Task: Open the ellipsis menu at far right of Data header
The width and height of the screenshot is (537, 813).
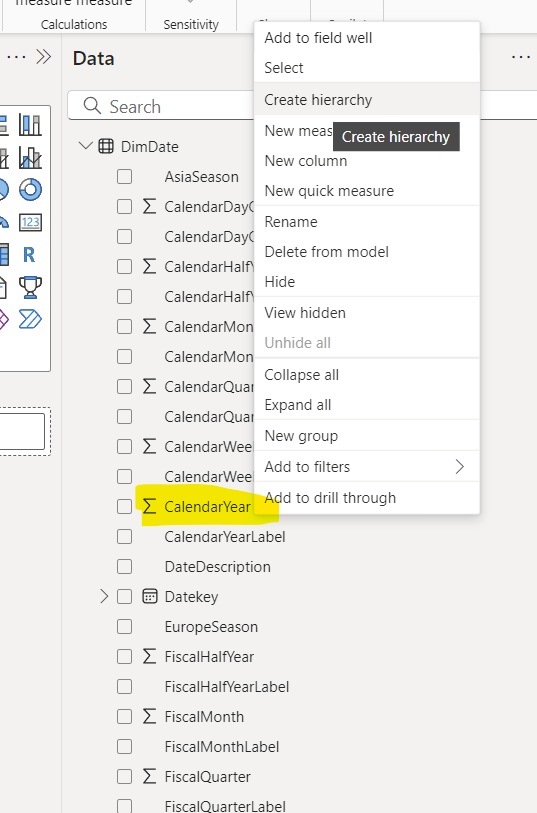Action: pyautogui.click(x=521, y=57)
